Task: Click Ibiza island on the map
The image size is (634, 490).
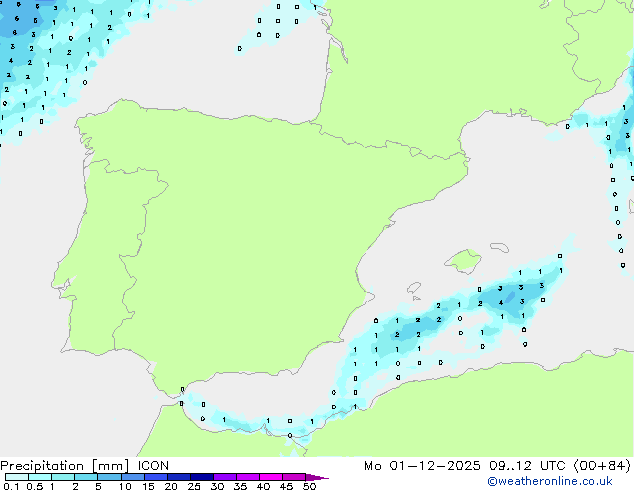Action: tap(414, 288)
